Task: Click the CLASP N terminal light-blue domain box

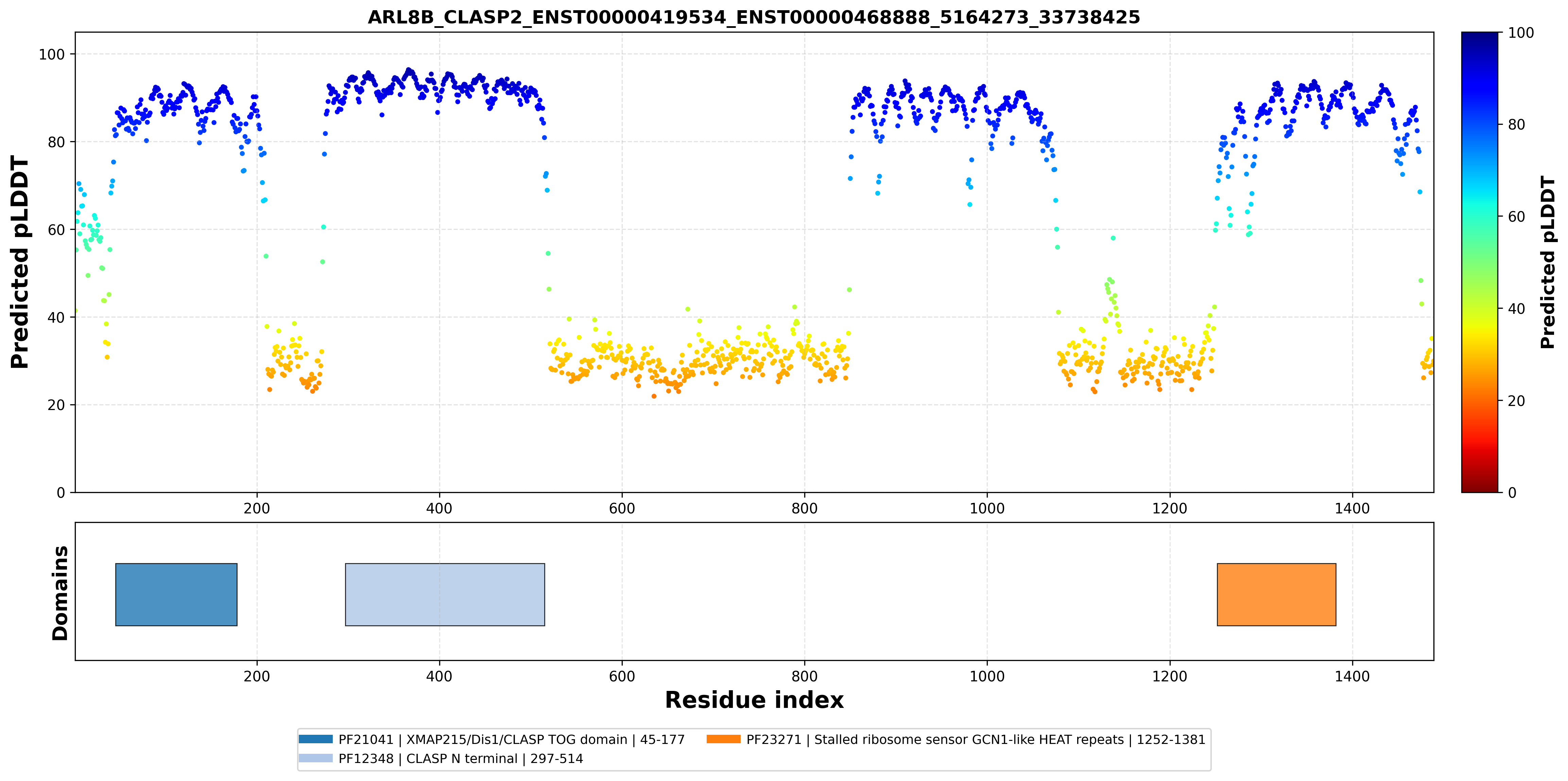Action: click(445, 594)
